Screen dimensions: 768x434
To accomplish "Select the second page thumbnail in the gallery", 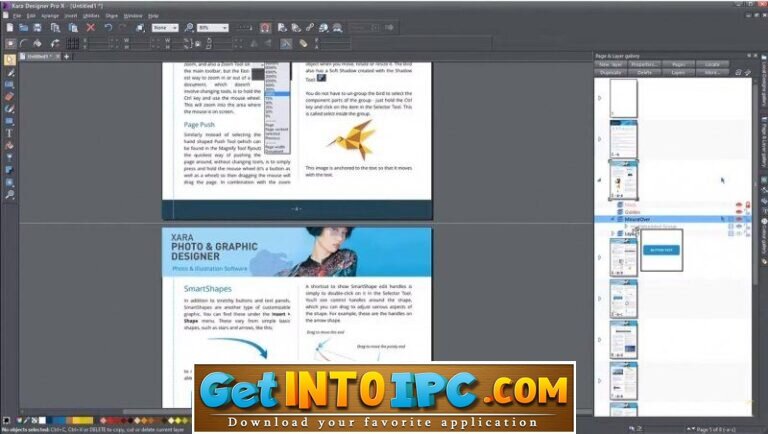I will [624, 139].
